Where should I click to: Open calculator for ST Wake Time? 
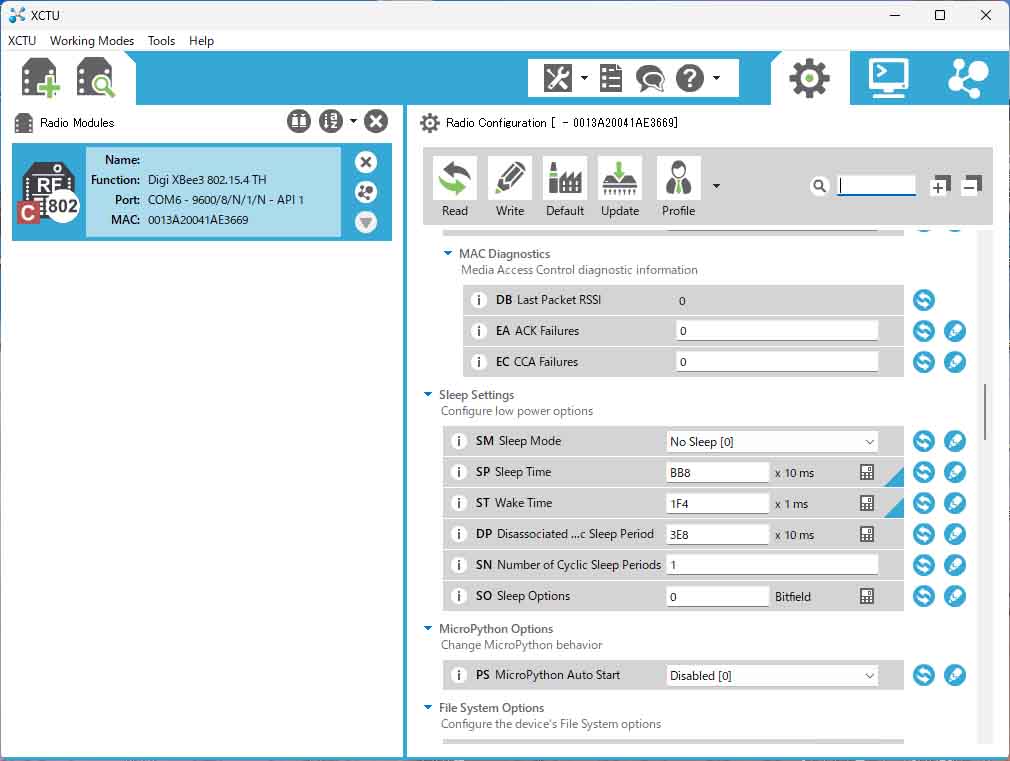click(x=867, y=503)
